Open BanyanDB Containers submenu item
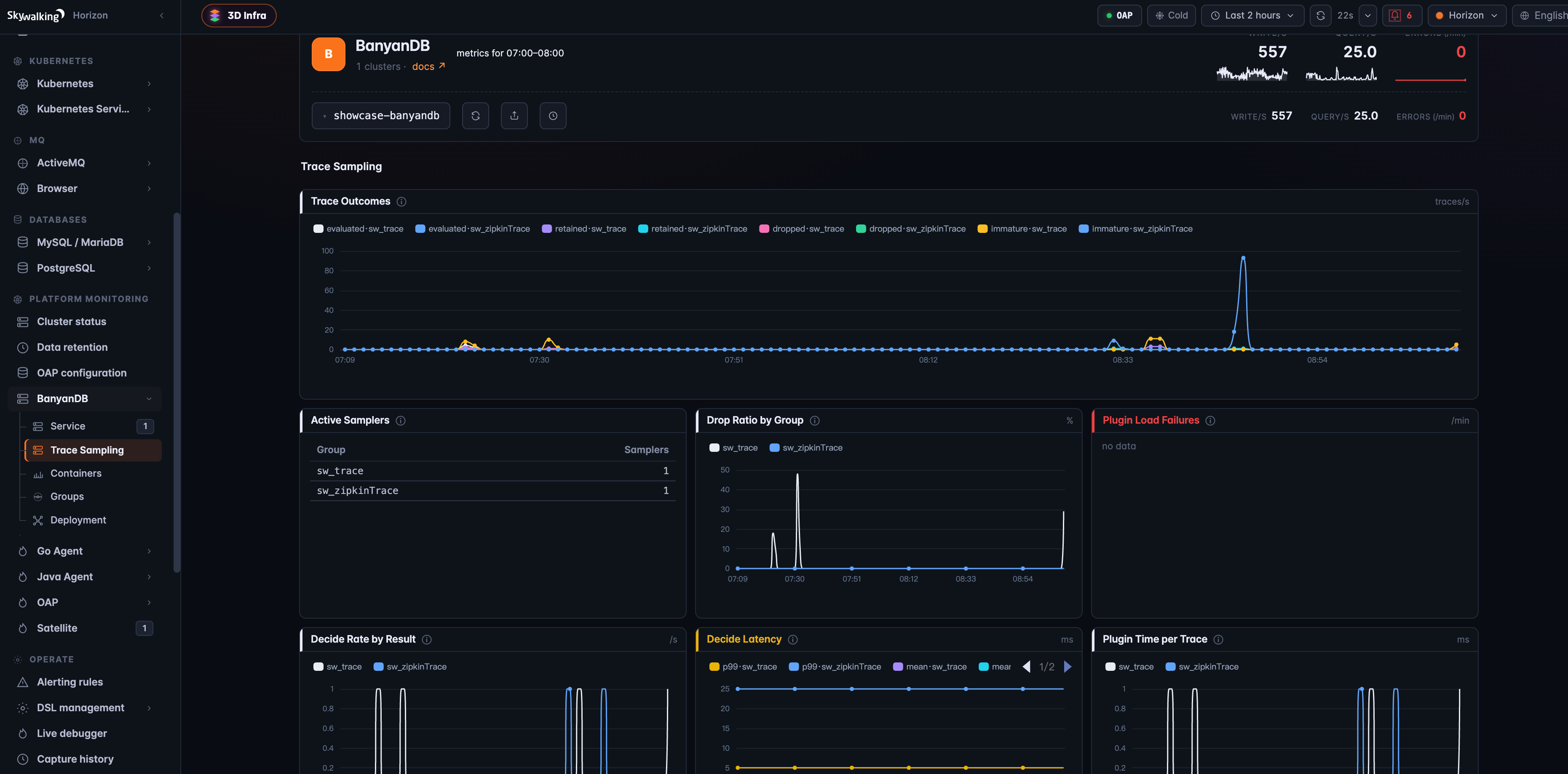 93,473
